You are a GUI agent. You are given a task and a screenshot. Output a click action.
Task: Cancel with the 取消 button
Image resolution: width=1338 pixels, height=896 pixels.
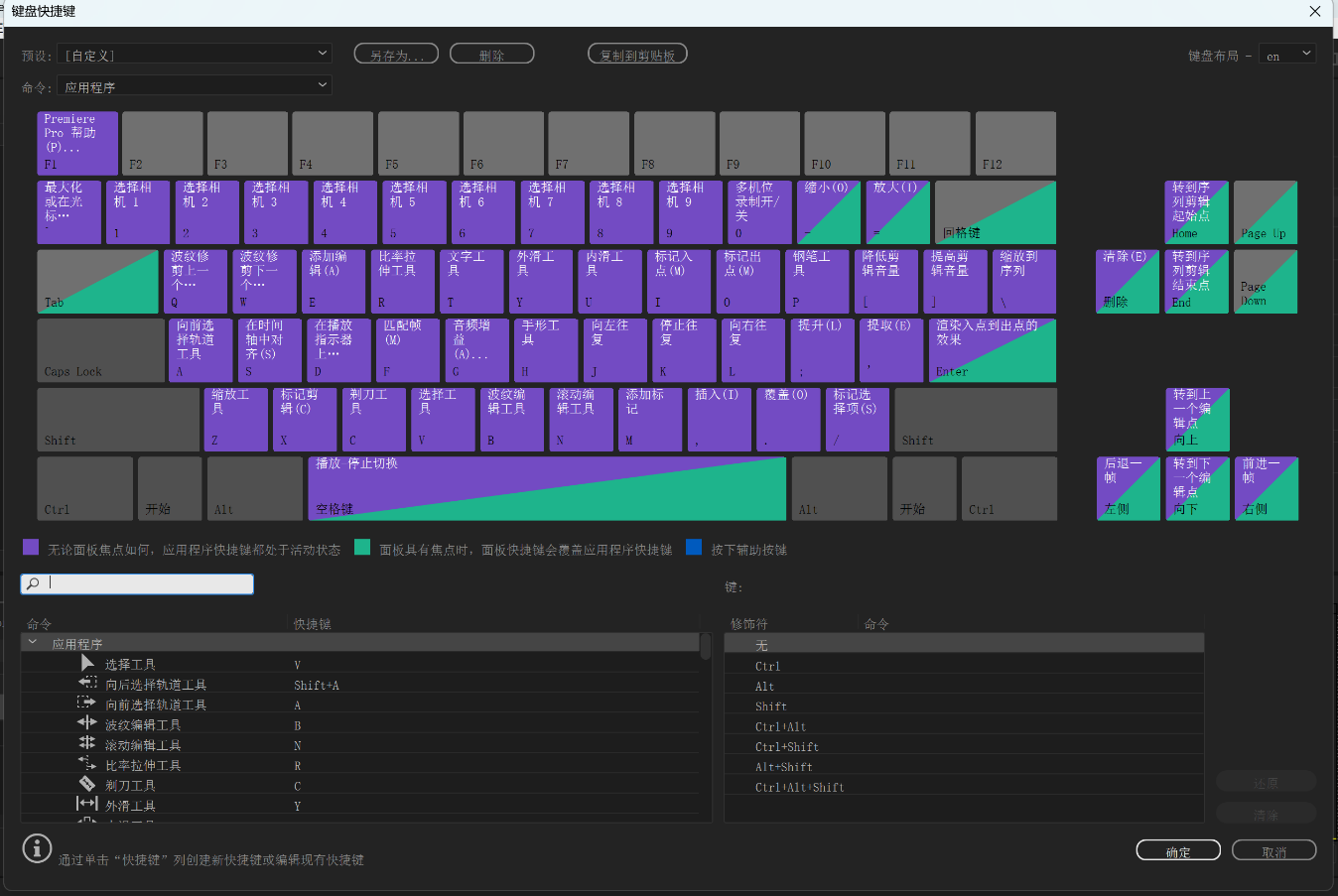tap(1274, 851)
